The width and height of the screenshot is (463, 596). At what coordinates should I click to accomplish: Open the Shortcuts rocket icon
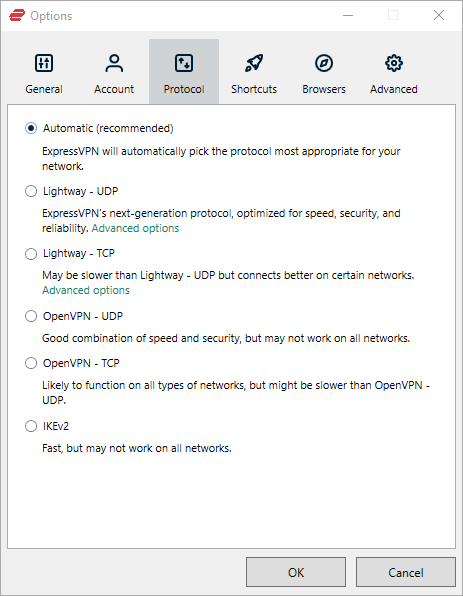254,63
